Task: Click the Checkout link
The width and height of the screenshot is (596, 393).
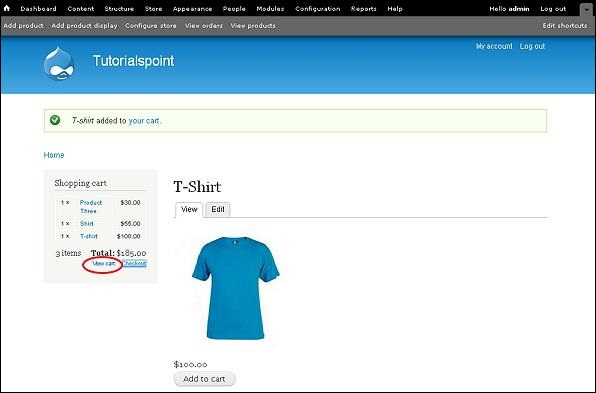Action: [135, 263]
